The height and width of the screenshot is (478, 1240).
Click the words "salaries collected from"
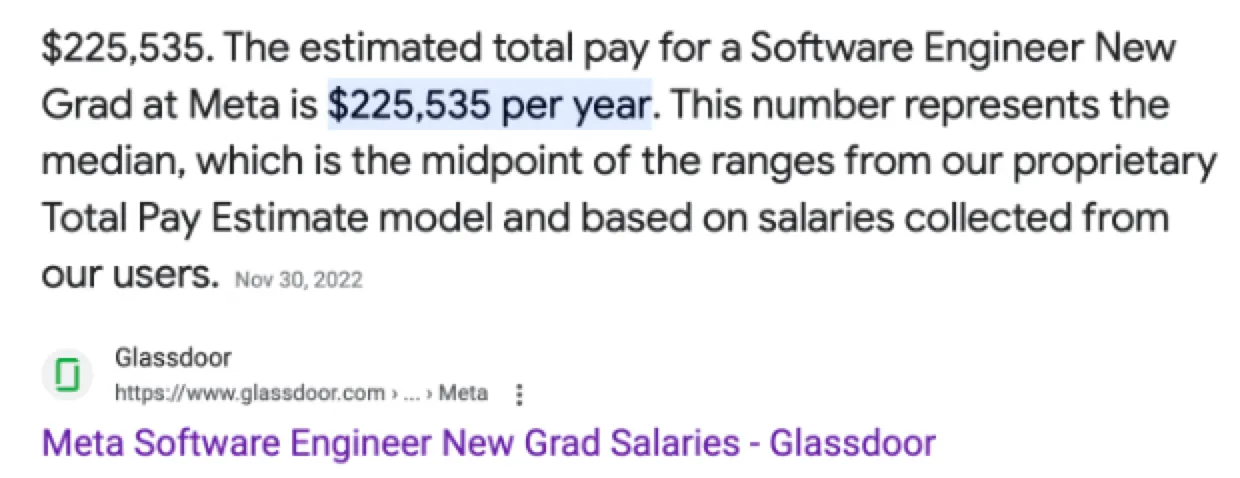[x=962, y=217]
